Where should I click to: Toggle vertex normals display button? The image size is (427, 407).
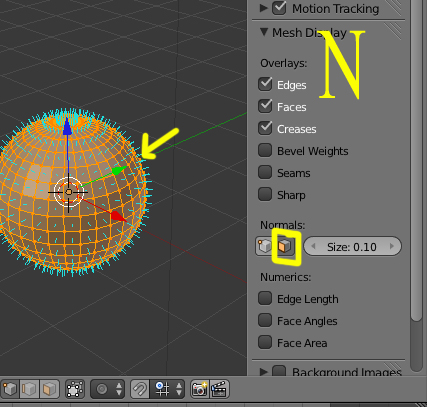(265, 246)
